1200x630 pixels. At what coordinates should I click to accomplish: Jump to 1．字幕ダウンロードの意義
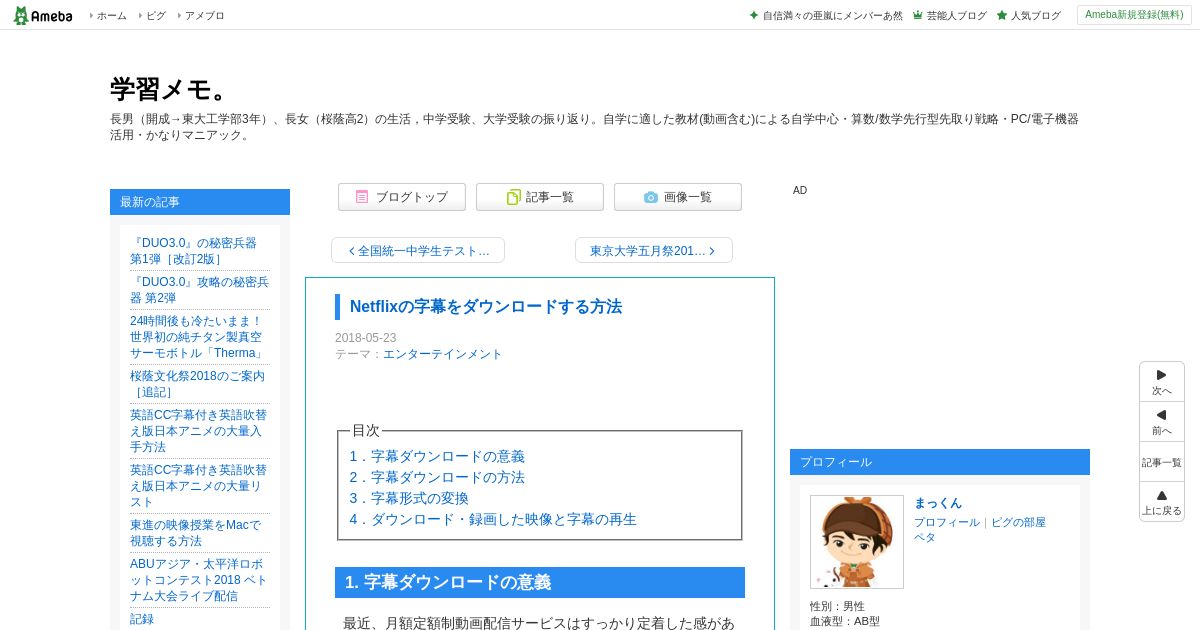(437, 456)
